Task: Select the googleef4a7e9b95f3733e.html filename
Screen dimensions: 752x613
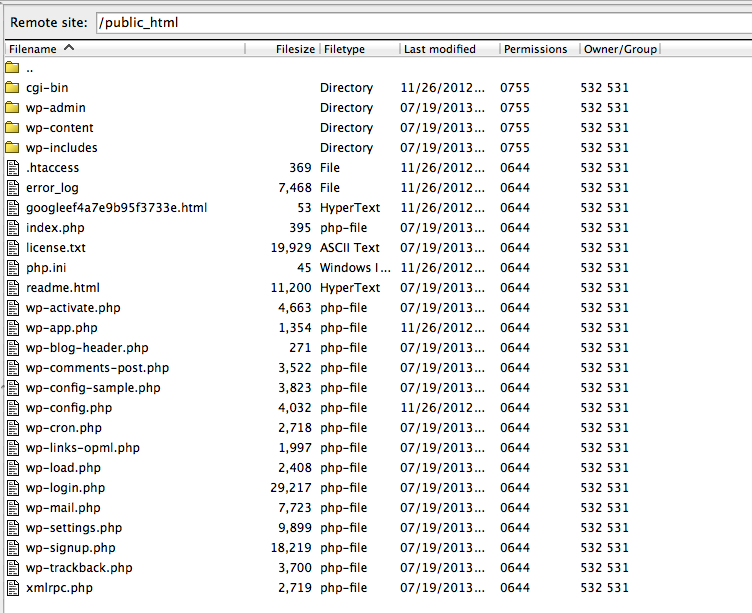Action: point(117,208)
